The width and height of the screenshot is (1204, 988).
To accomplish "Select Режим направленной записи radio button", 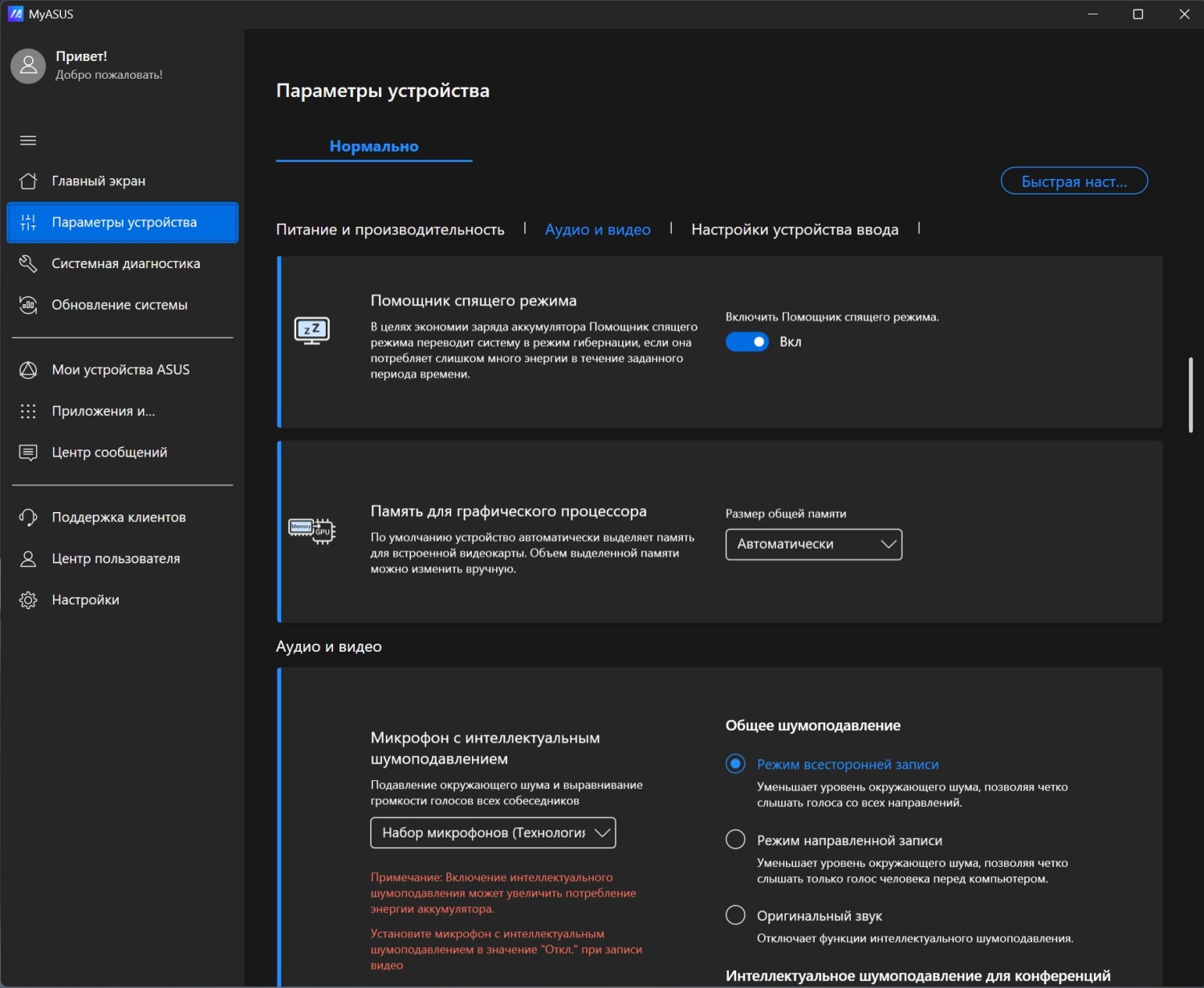I will coord(735,840).
